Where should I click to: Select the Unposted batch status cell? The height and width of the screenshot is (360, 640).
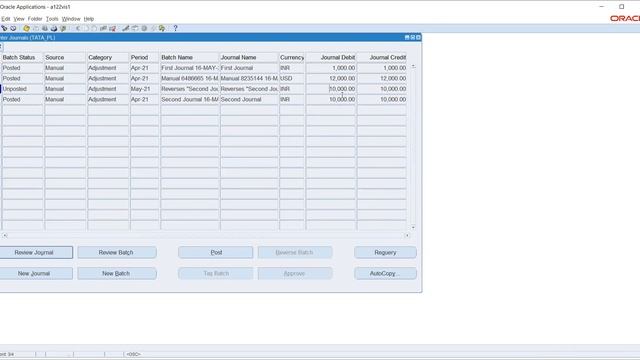coord(22,89)
